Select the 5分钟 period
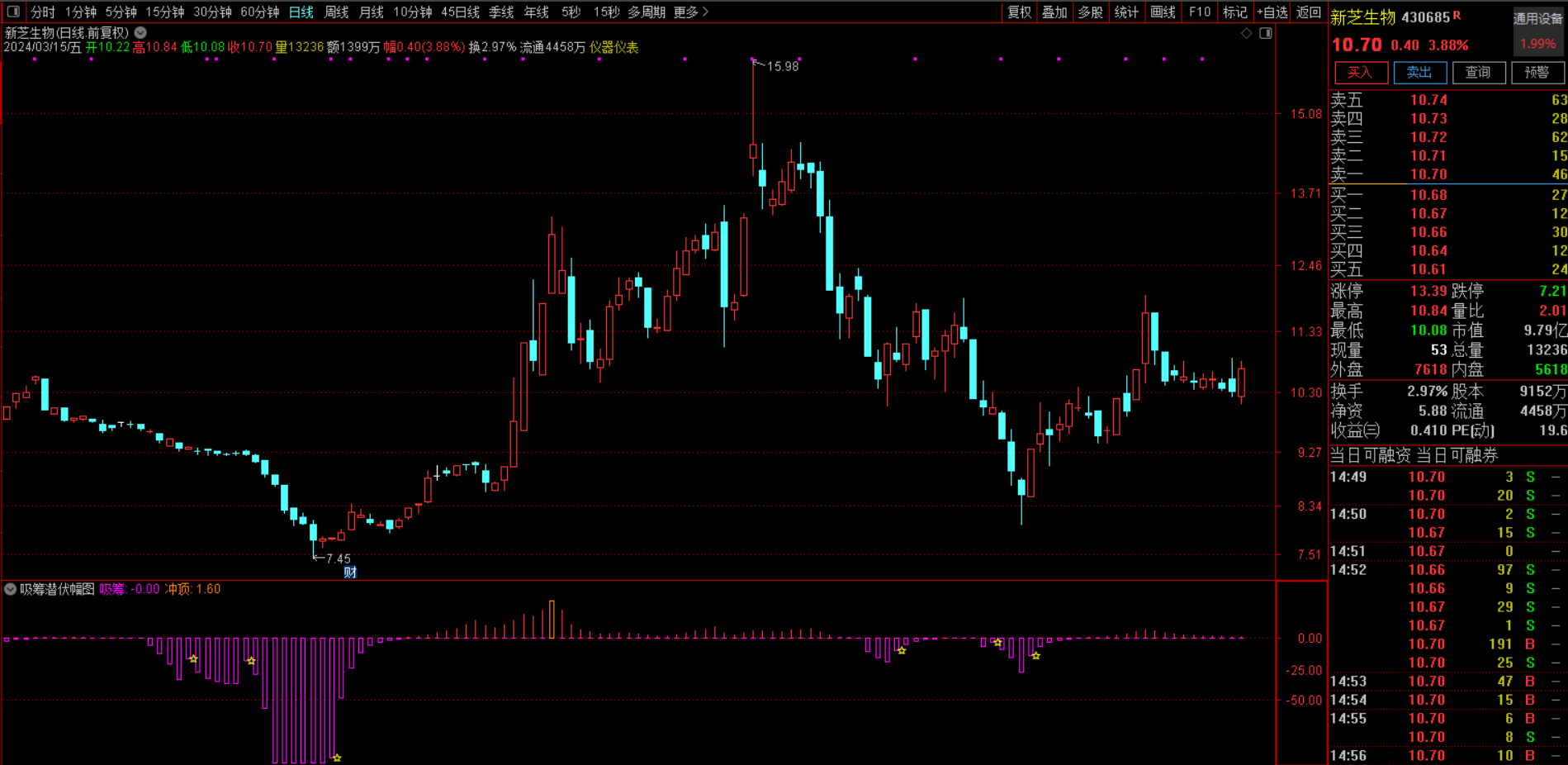 (121, 12)
